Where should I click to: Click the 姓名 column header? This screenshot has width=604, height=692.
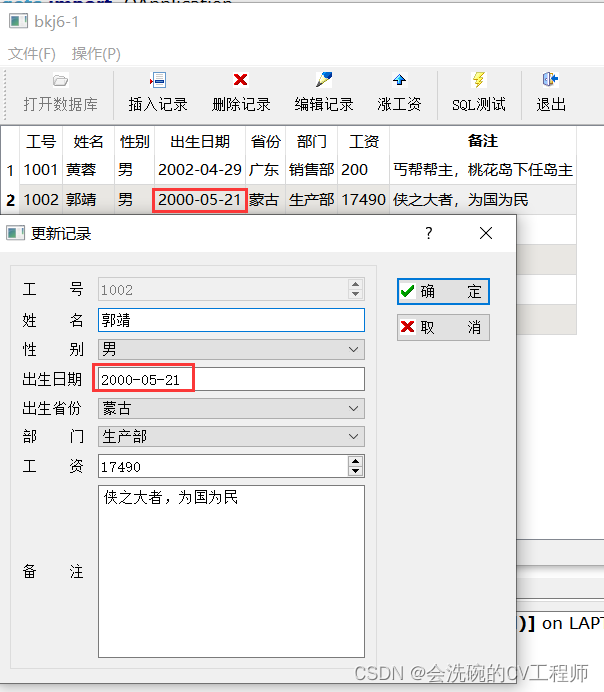(x=88, y=141)
